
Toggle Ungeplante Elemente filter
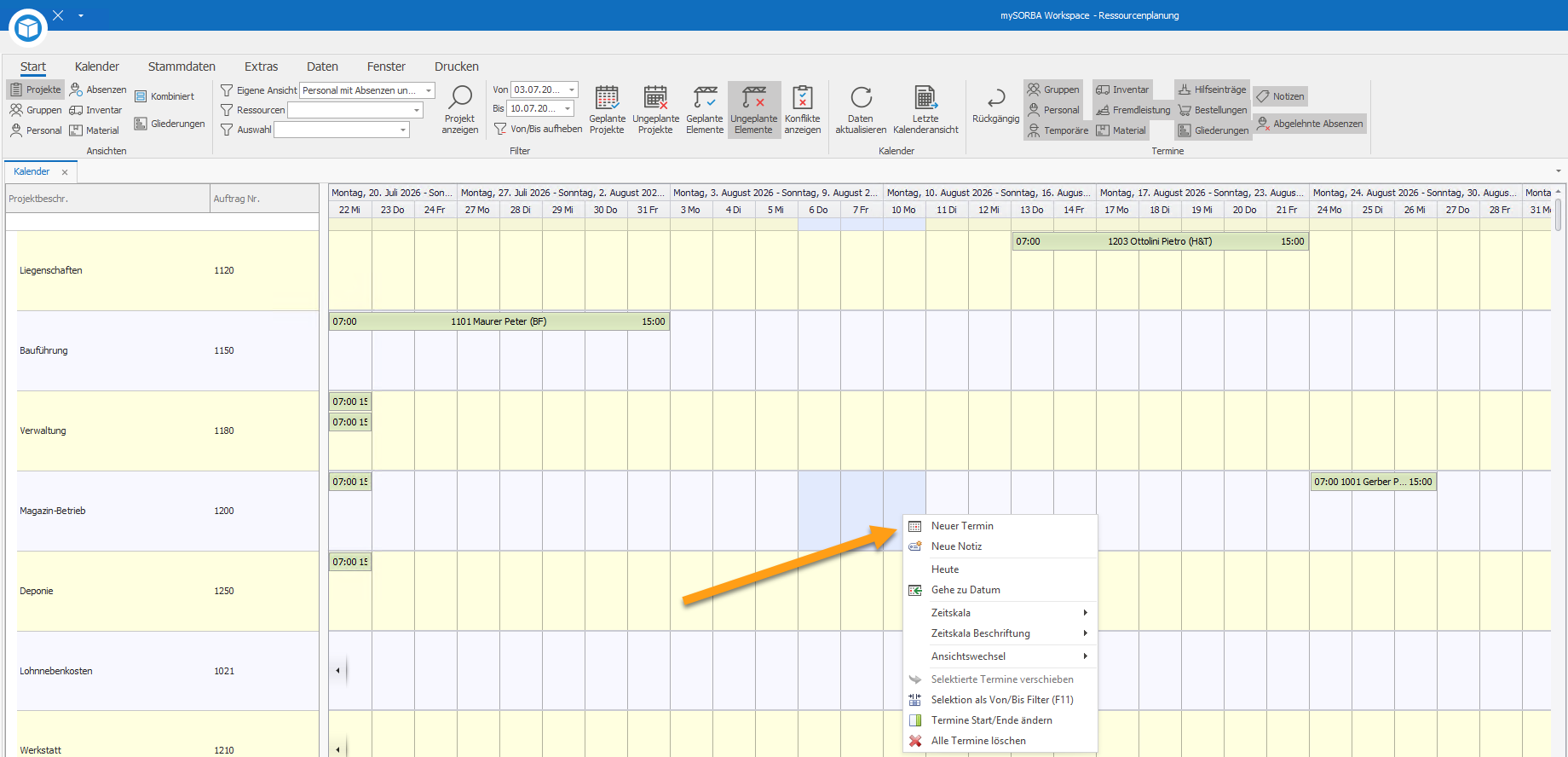tap(754, 109)
